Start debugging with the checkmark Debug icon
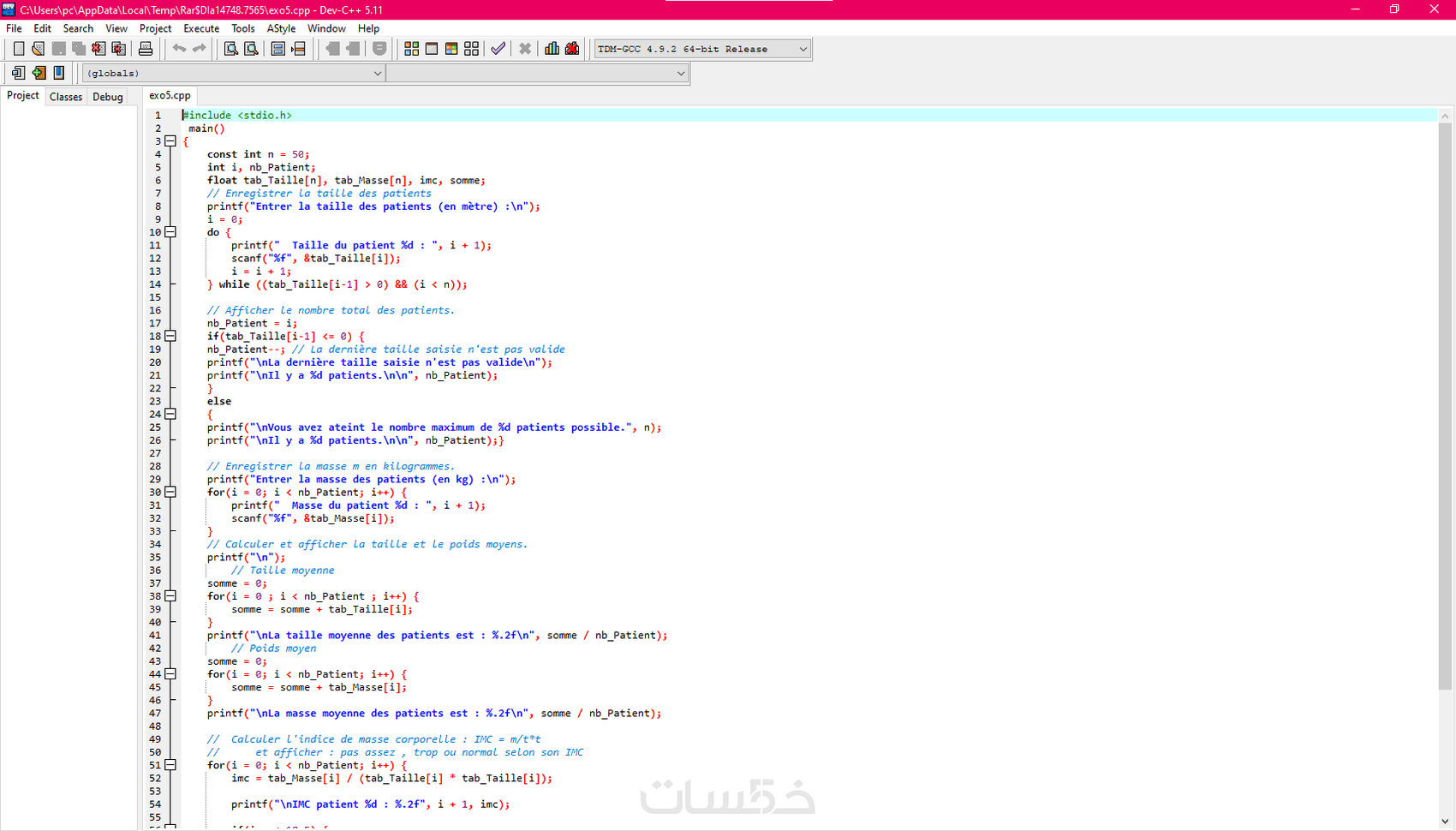This screenshot has height=831, width=1456. point(498,49)
